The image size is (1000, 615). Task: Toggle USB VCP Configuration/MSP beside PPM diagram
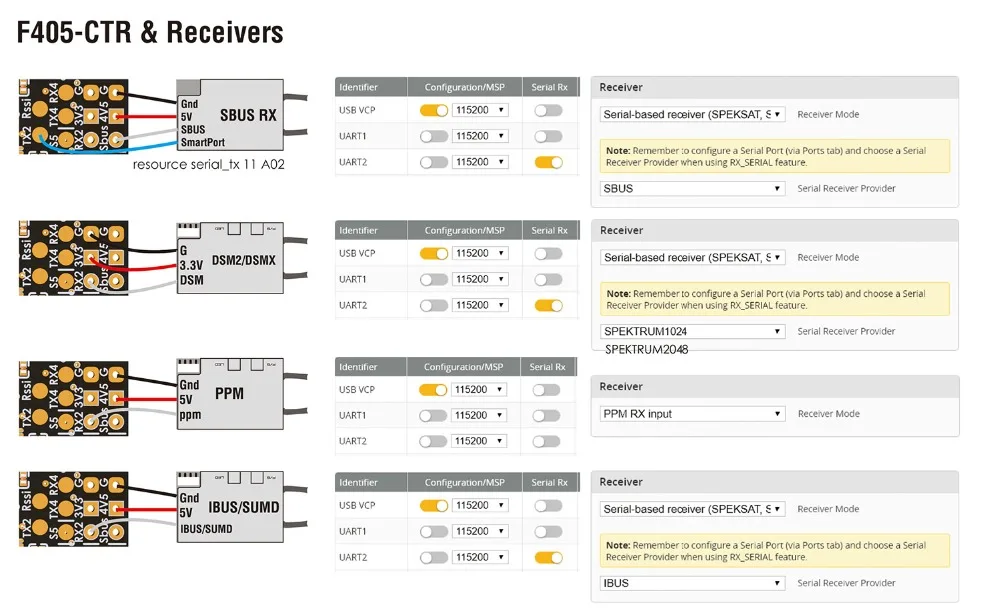click(x=433, y=390)
